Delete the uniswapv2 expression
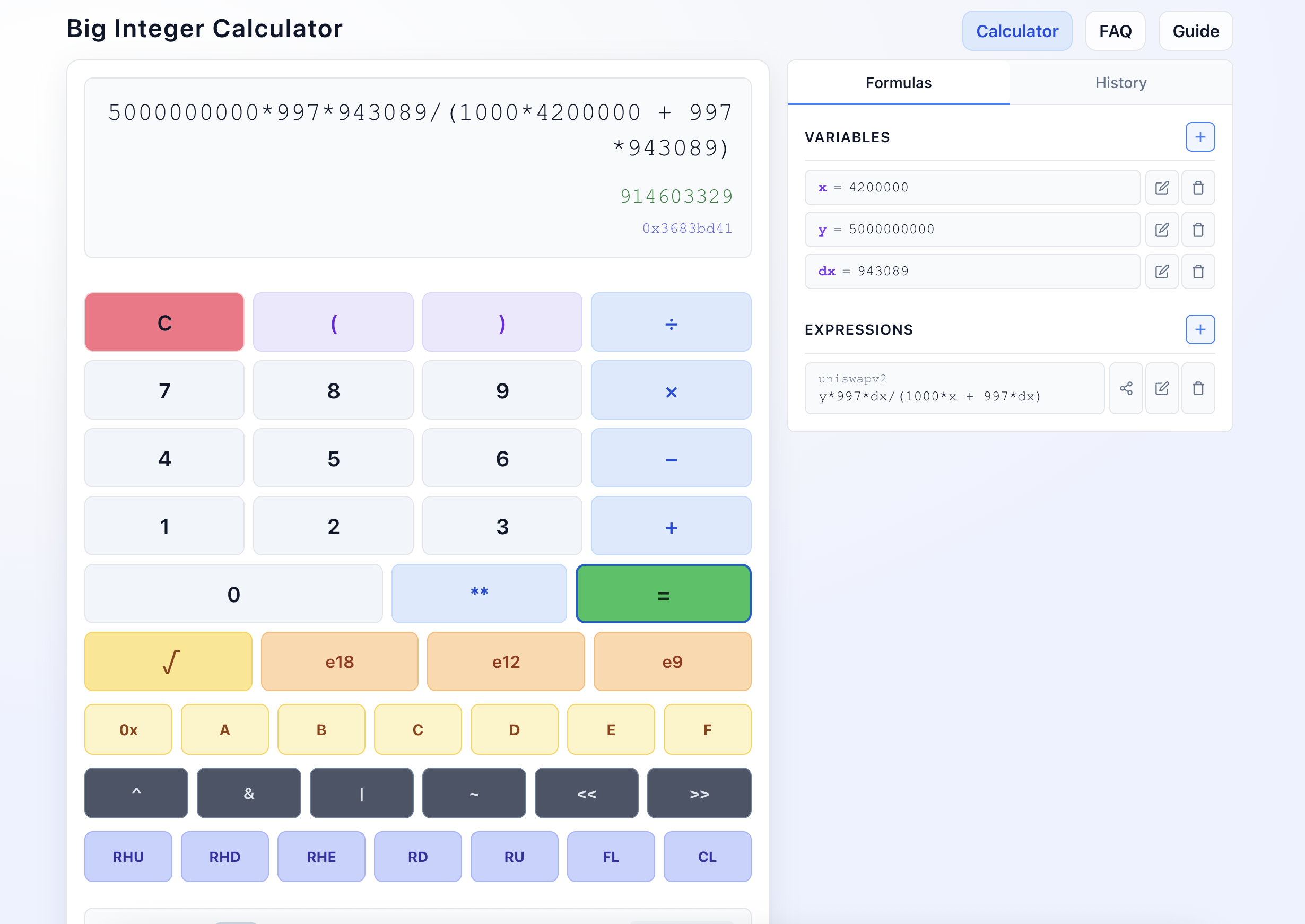 coord(1198,388)
